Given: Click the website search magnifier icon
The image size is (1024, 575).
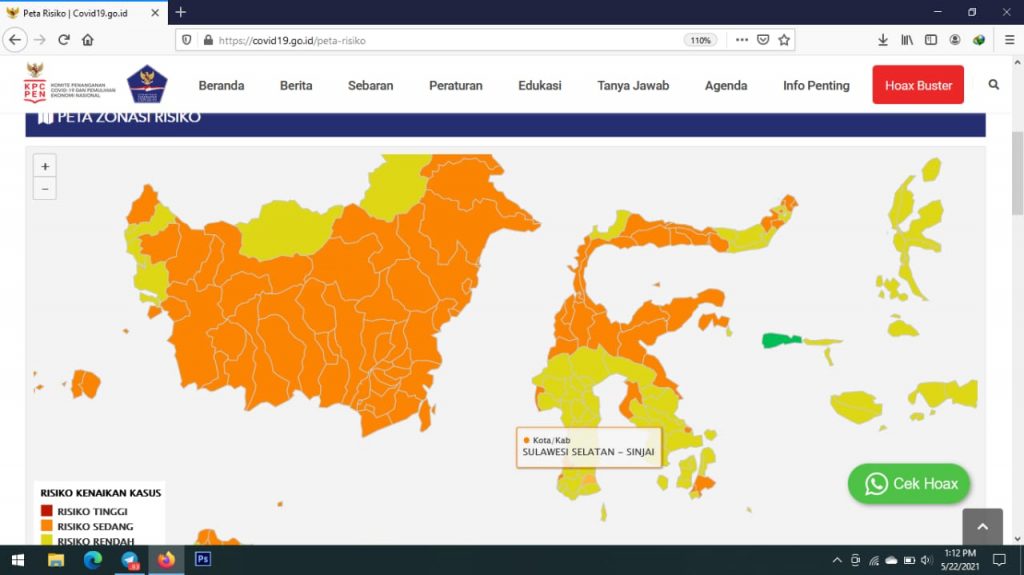Looking at the screenshot, I should coord(993,85).
